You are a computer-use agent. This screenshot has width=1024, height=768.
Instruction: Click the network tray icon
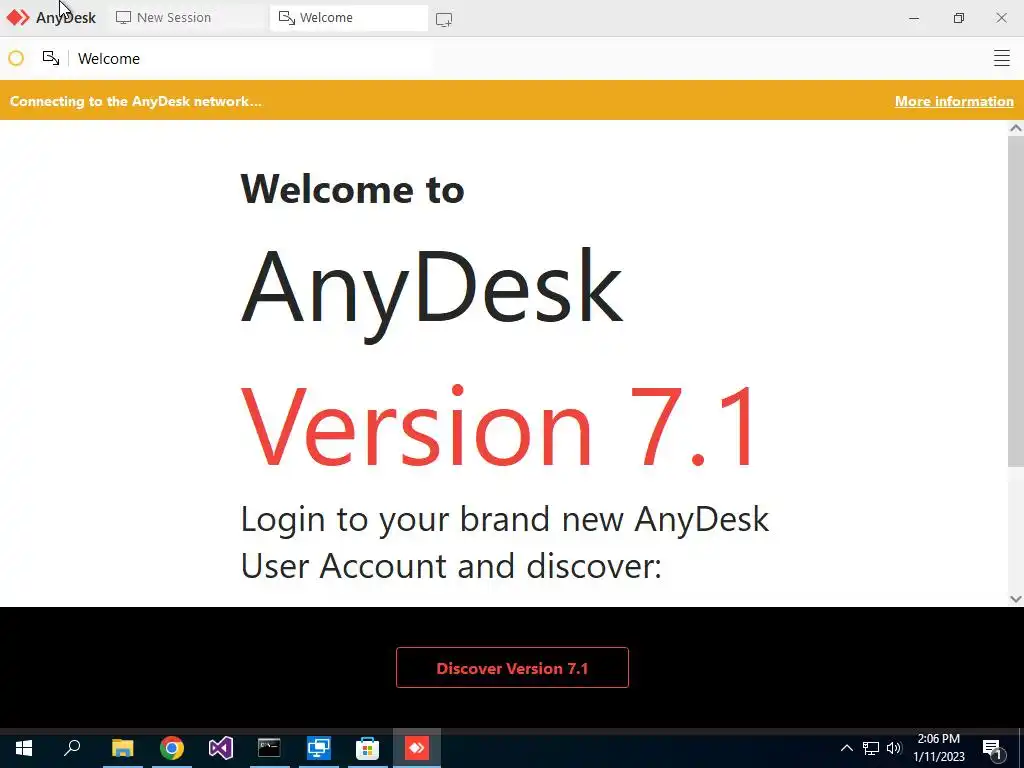pyautogui.click(x=871, y=748)
